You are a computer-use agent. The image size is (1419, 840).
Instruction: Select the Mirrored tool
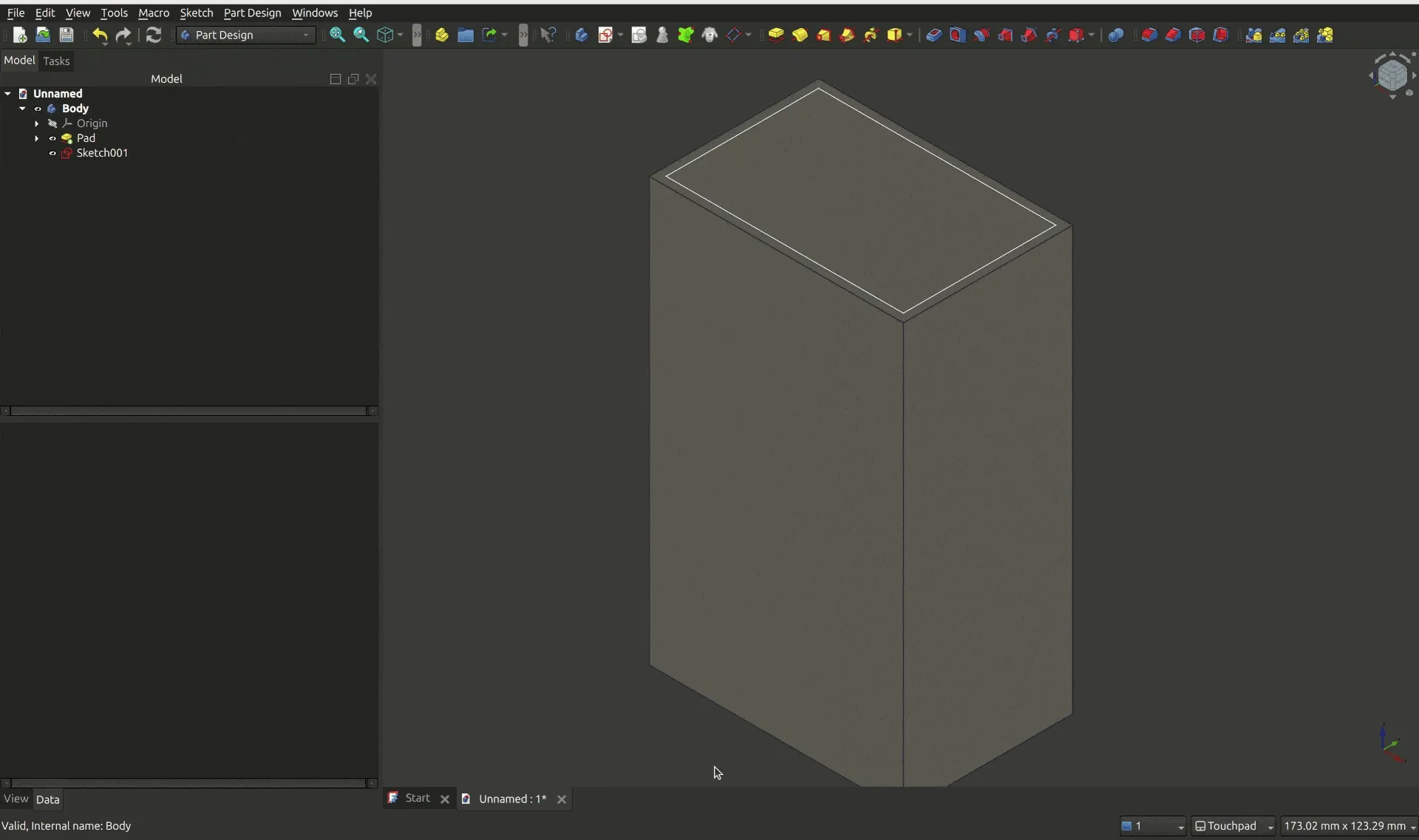1253,35
